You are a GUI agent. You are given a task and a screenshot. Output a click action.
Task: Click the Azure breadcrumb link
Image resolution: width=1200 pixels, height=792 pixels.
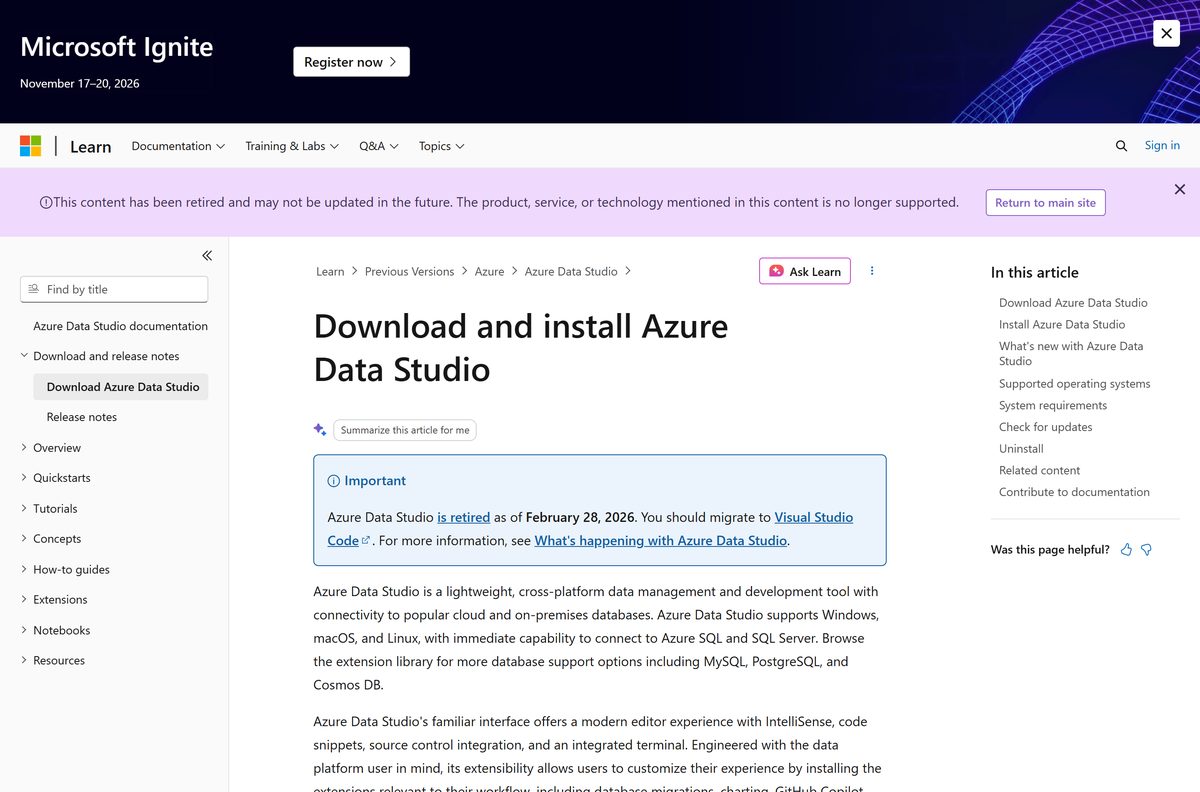coord(489,272)
